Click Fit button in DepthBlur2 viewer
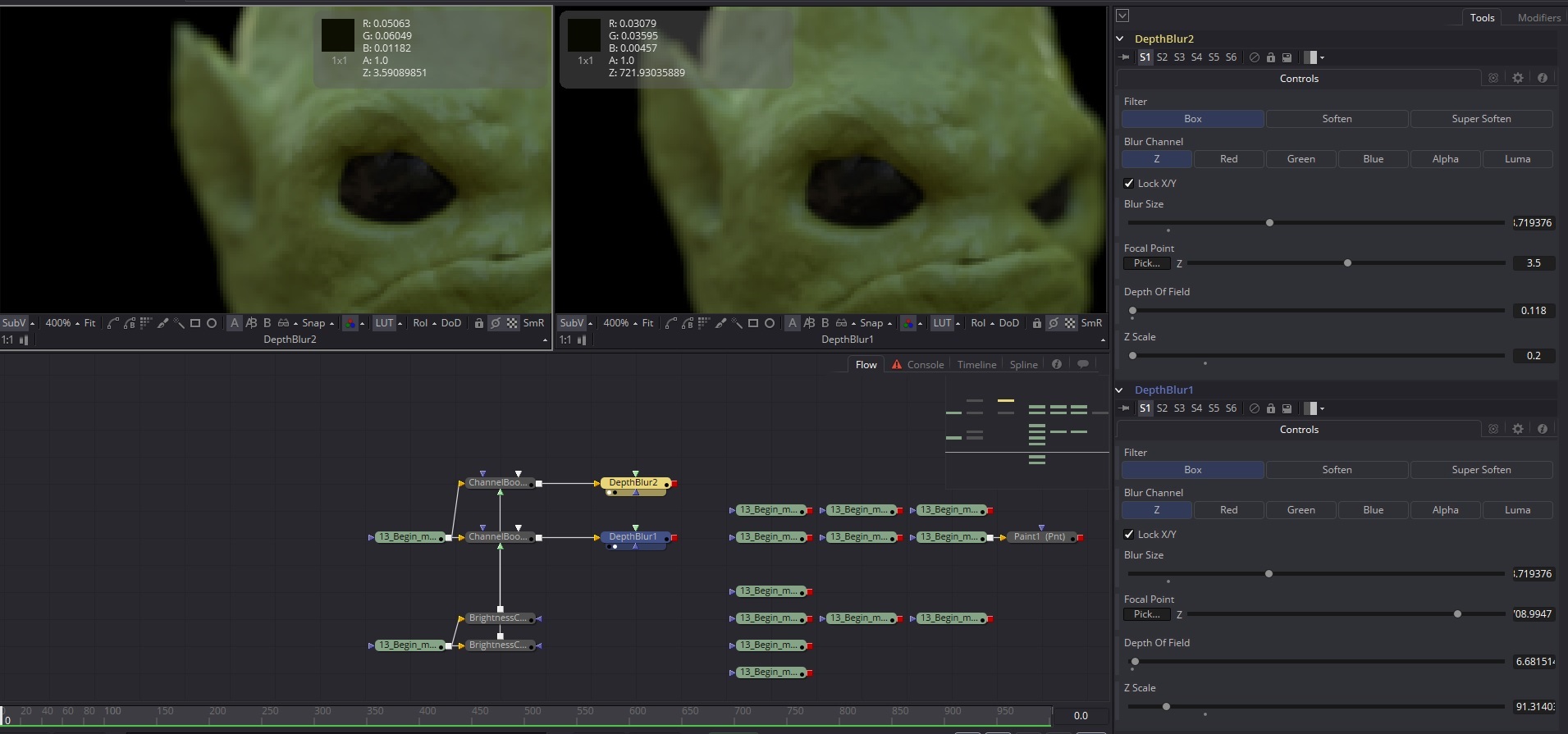The width and height of the screenshot is (1568, 734). pyautogui.click(x=90, y=323)
